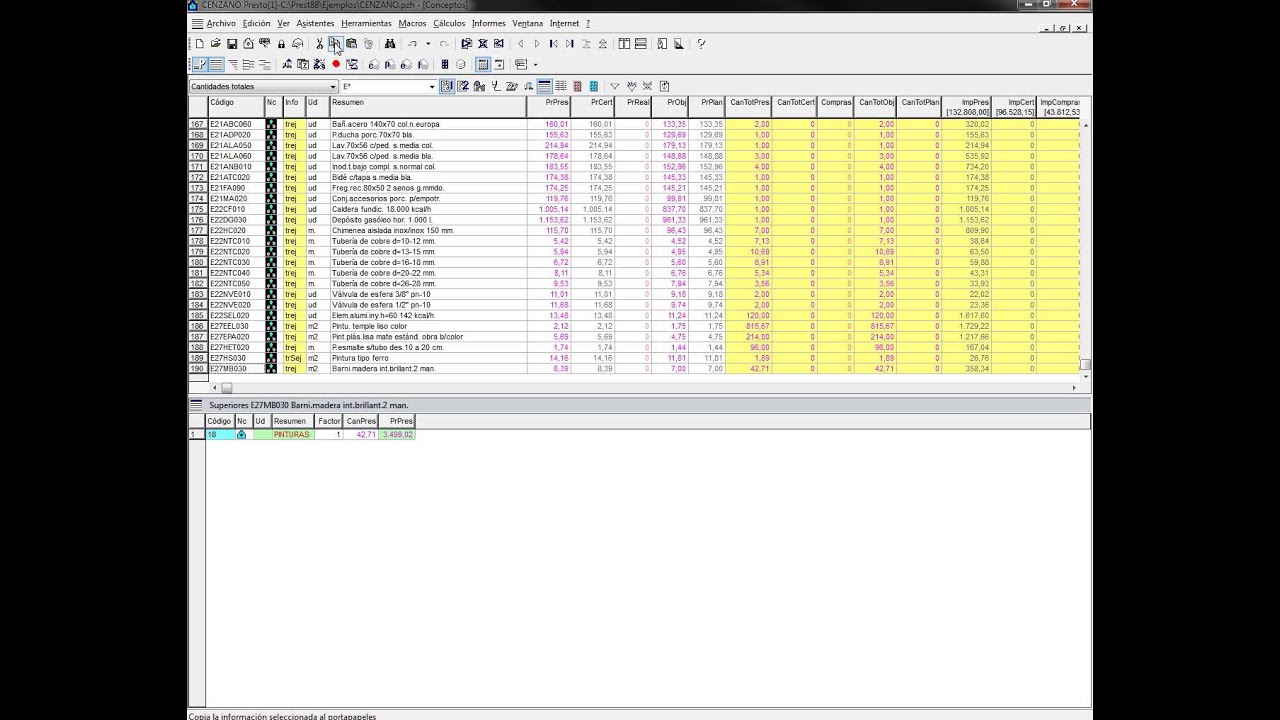The image size is (1280, 720).
Task: Click the calculator grid icon
Action: 483,64
